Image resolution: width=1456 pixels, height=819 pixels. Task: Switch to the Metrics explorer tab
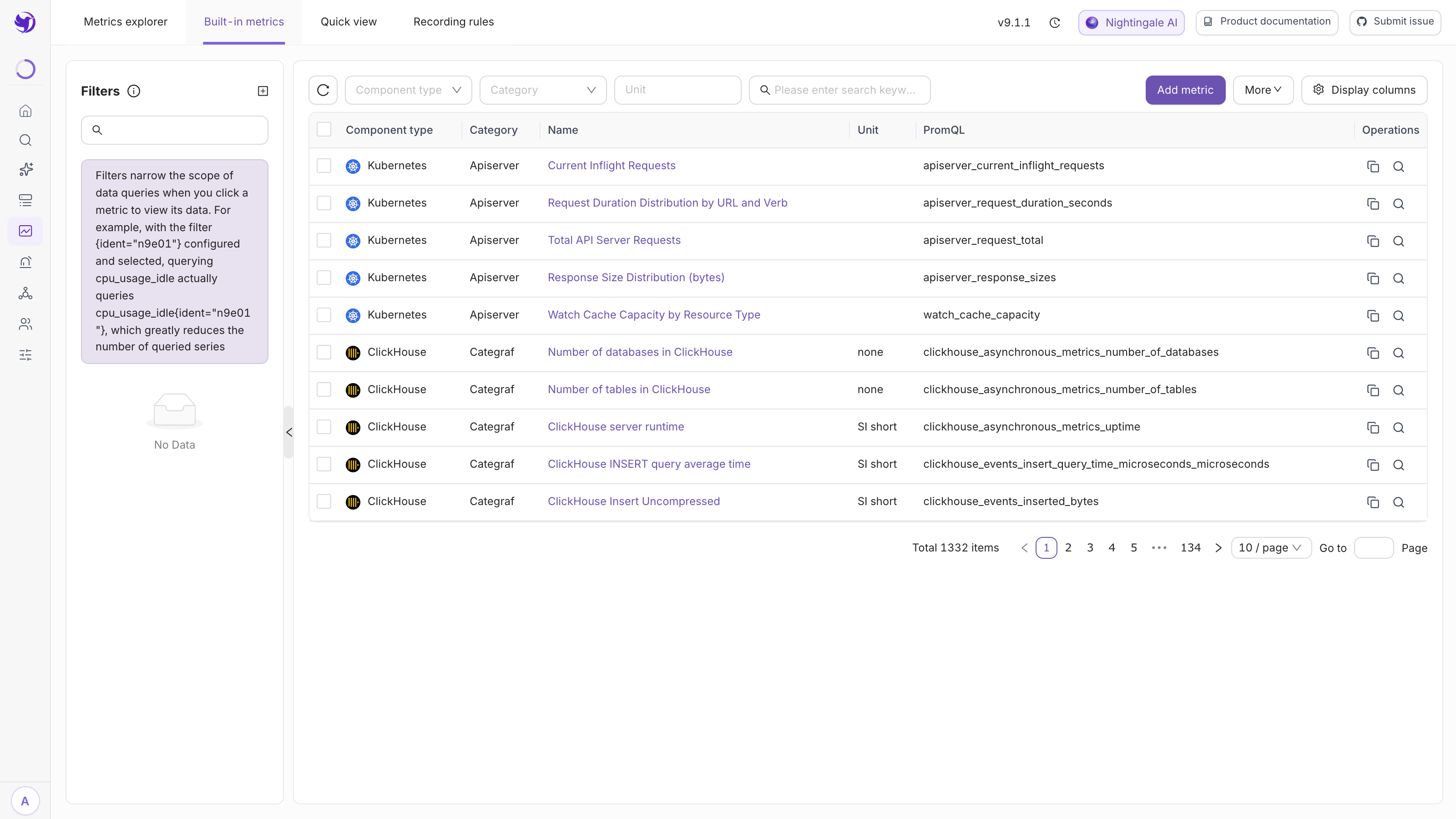coord(126,21)
